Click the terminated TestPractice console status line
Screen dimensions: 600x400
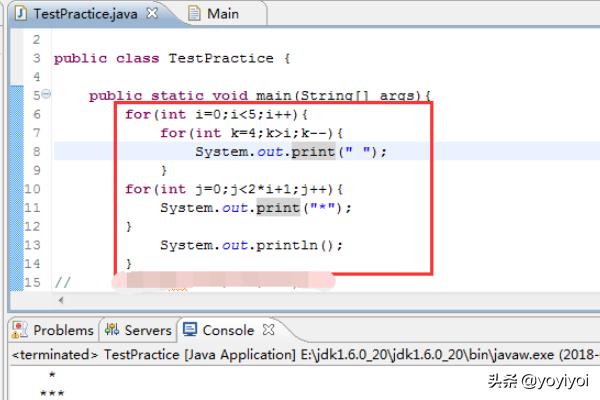point(305,354)
